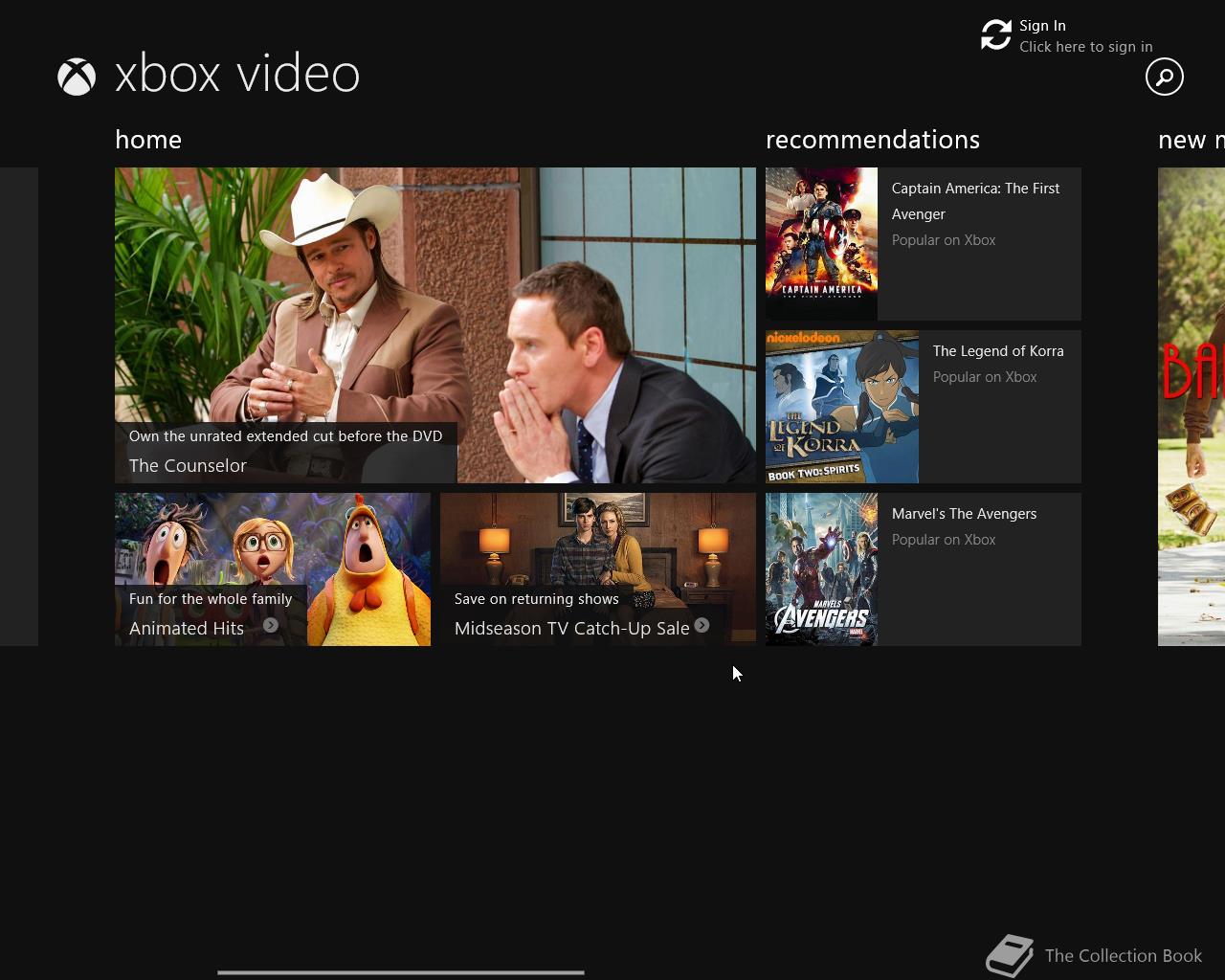Open The Counselor featured banner

(x=435, y=325)
